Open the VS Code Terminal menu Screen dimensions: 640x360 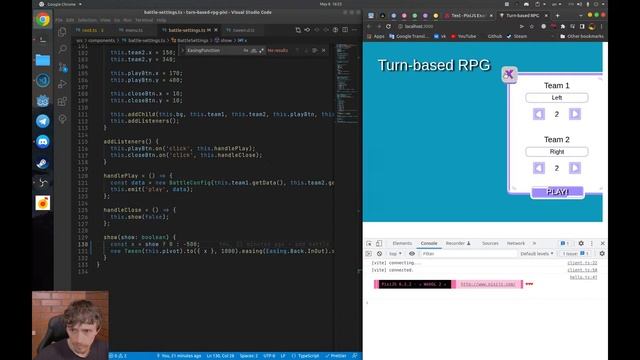144,20
